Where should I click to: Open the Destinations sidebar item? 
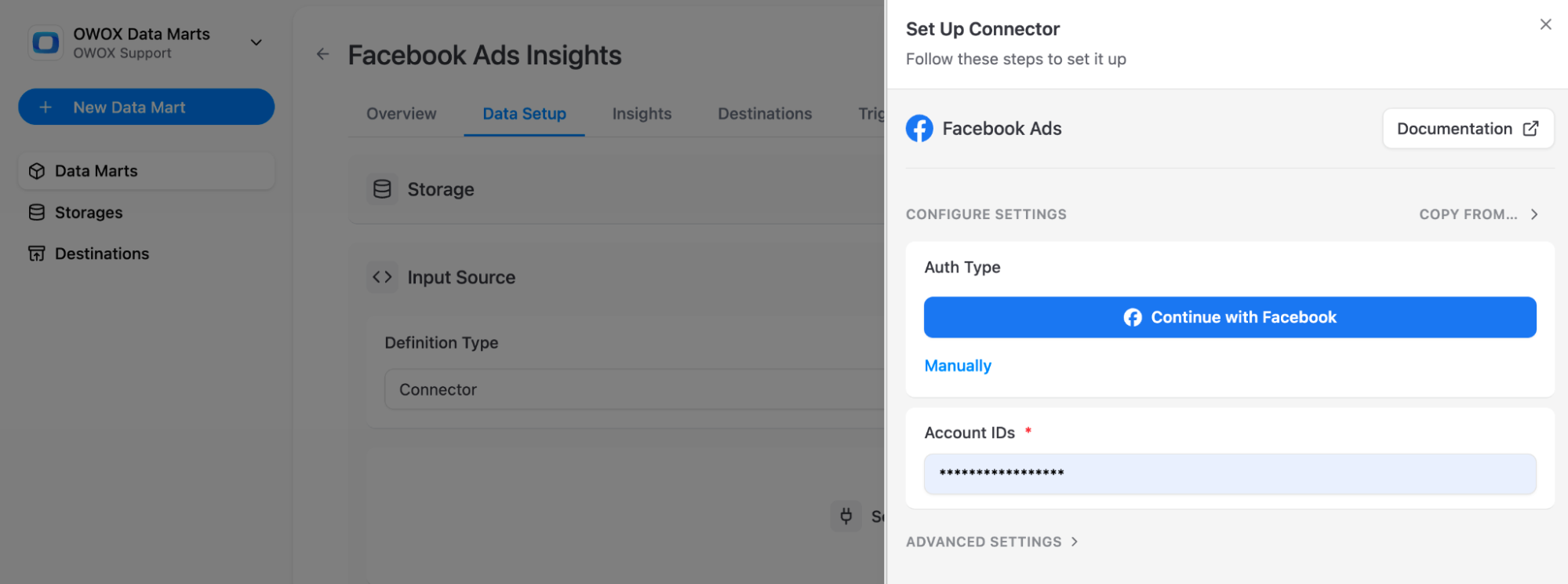(102, 254)
